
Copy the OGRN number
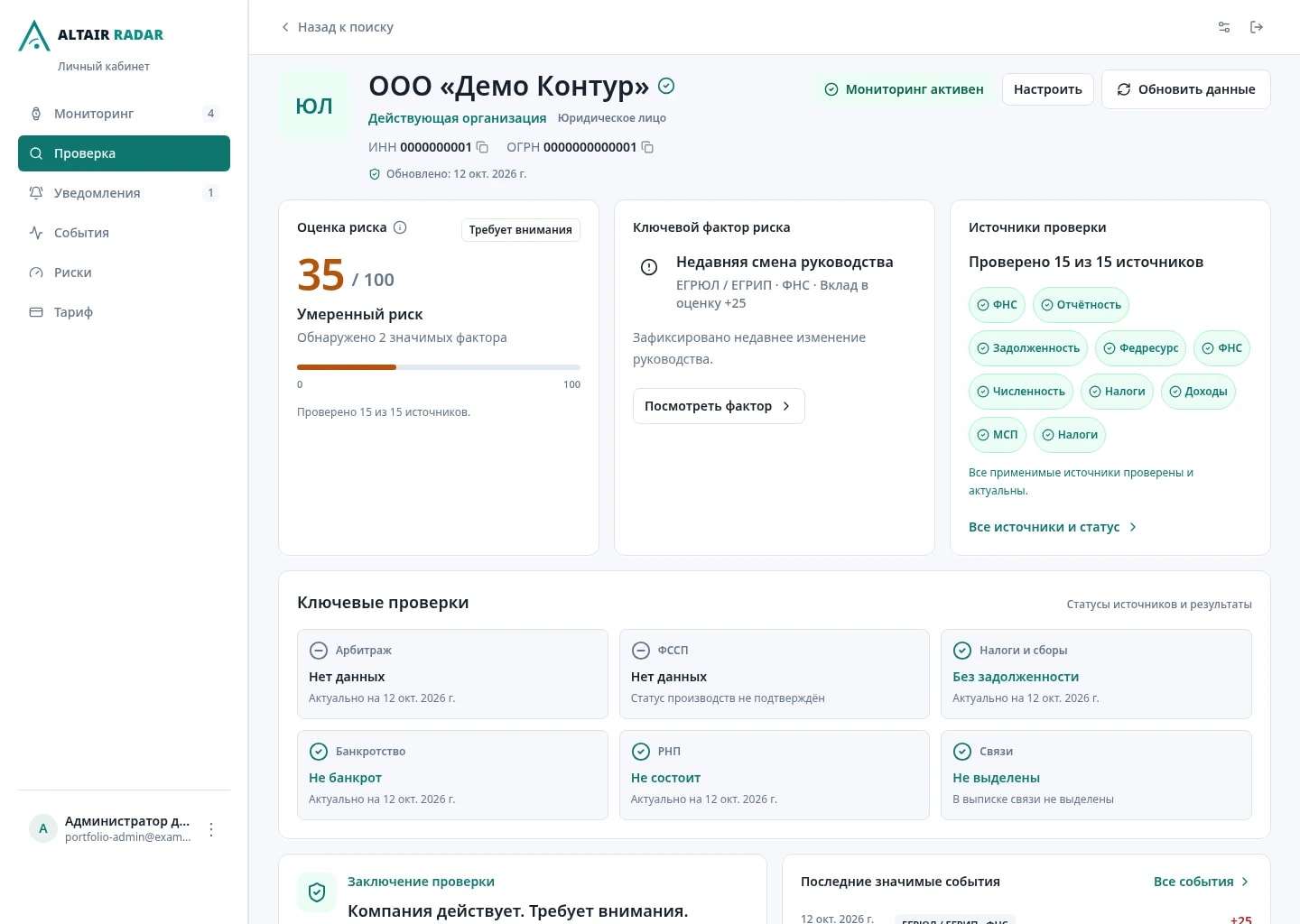[647, 147]
